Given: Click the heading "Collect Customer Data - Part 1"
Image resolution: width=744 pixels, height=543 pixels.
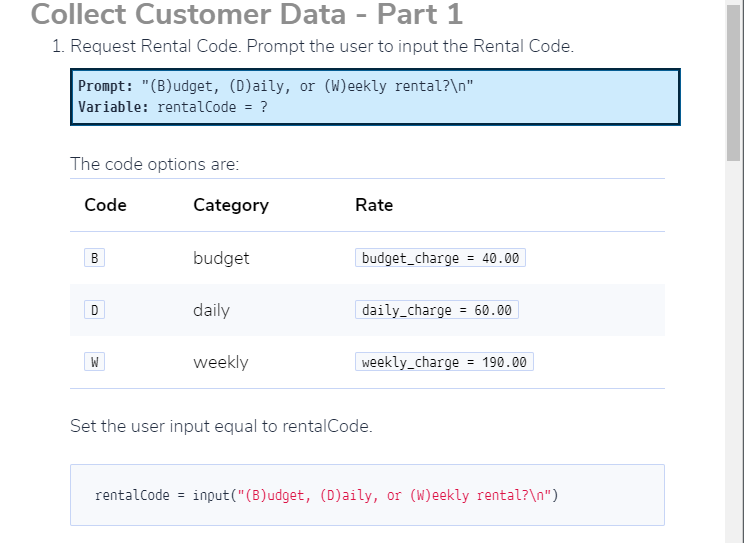Looking at the screenshot, I should (x=247, y=14).
